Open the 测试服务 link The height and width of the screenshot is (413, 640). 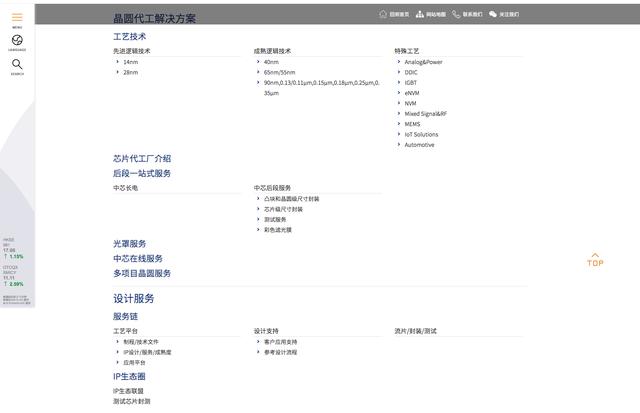[275, 220]
